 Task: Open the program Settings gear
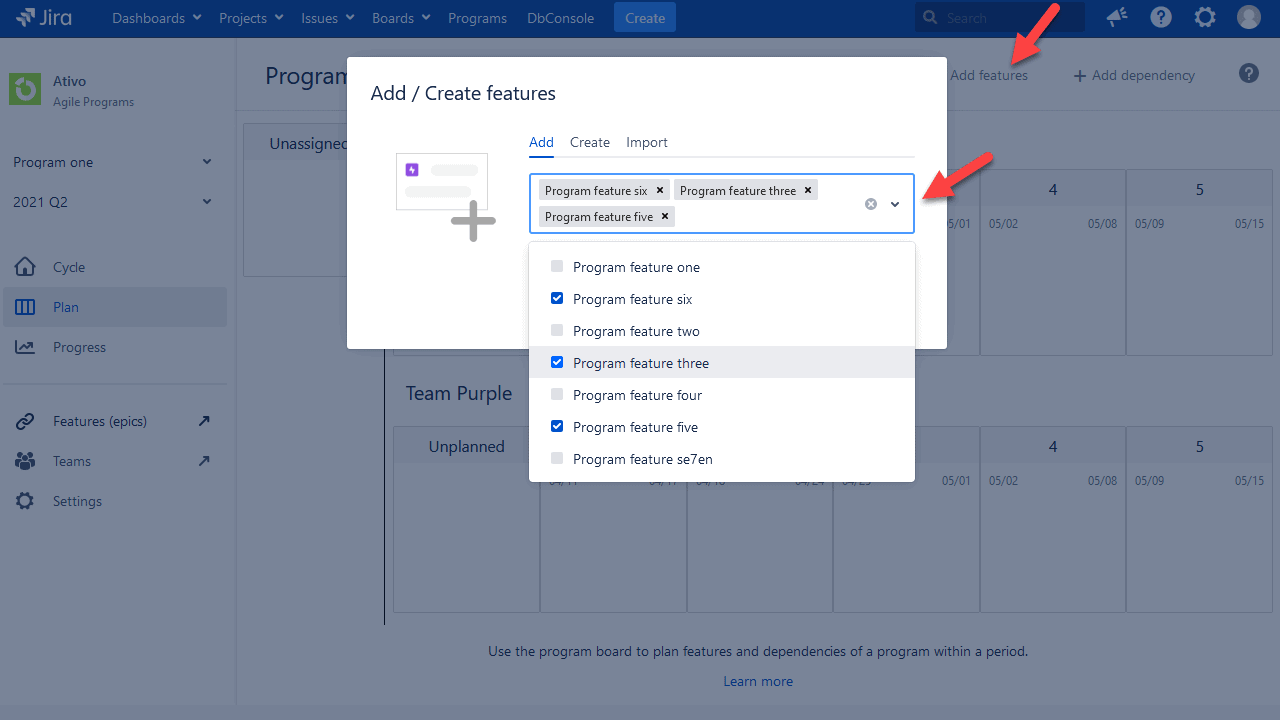click(77, 501)
